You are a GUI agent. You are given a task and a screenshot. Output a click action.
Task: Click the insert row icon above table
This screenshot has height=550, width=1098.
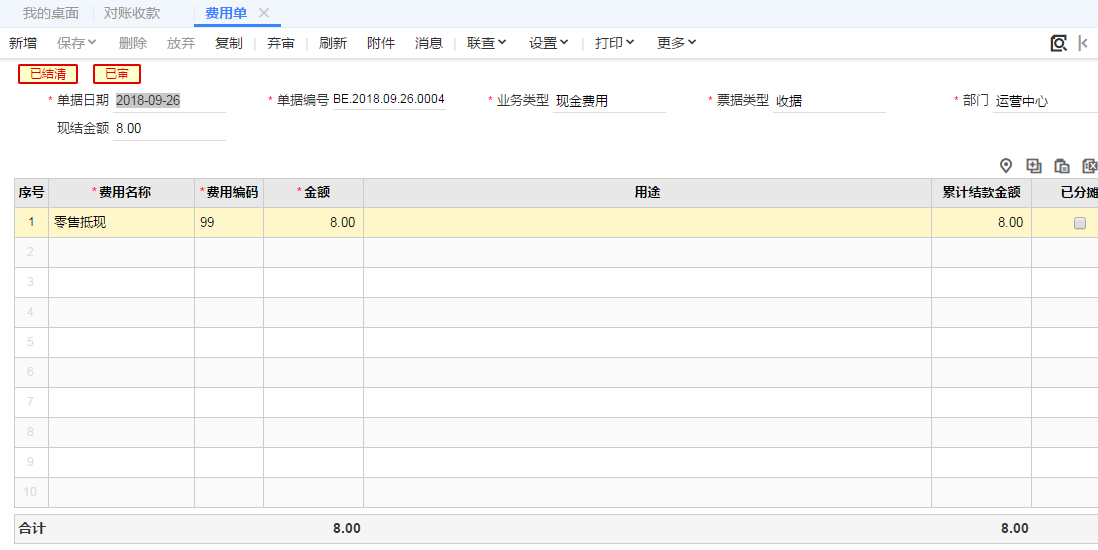point(1034,166)
